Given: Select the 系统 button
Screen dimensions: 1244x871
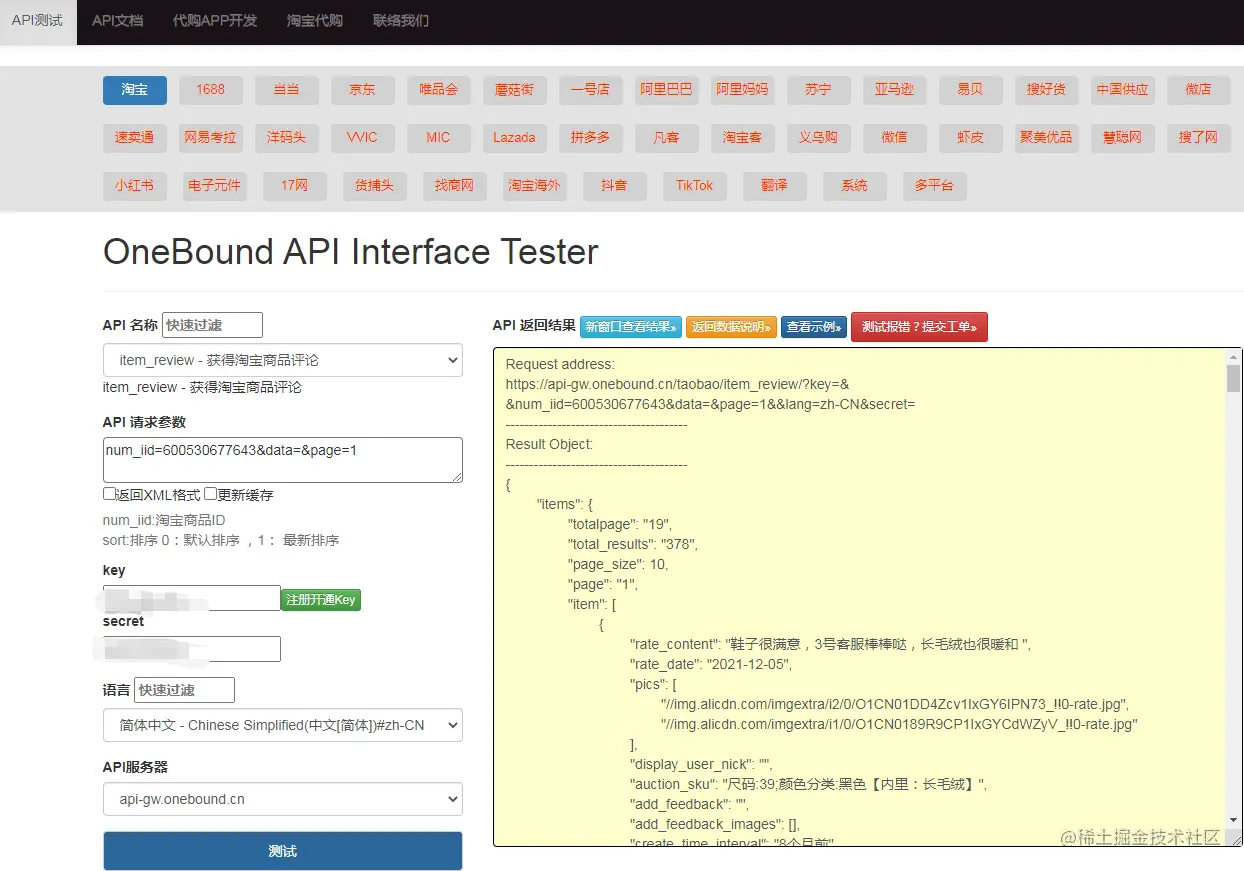Looking at the screenshot, I should (x=854, y=186).
